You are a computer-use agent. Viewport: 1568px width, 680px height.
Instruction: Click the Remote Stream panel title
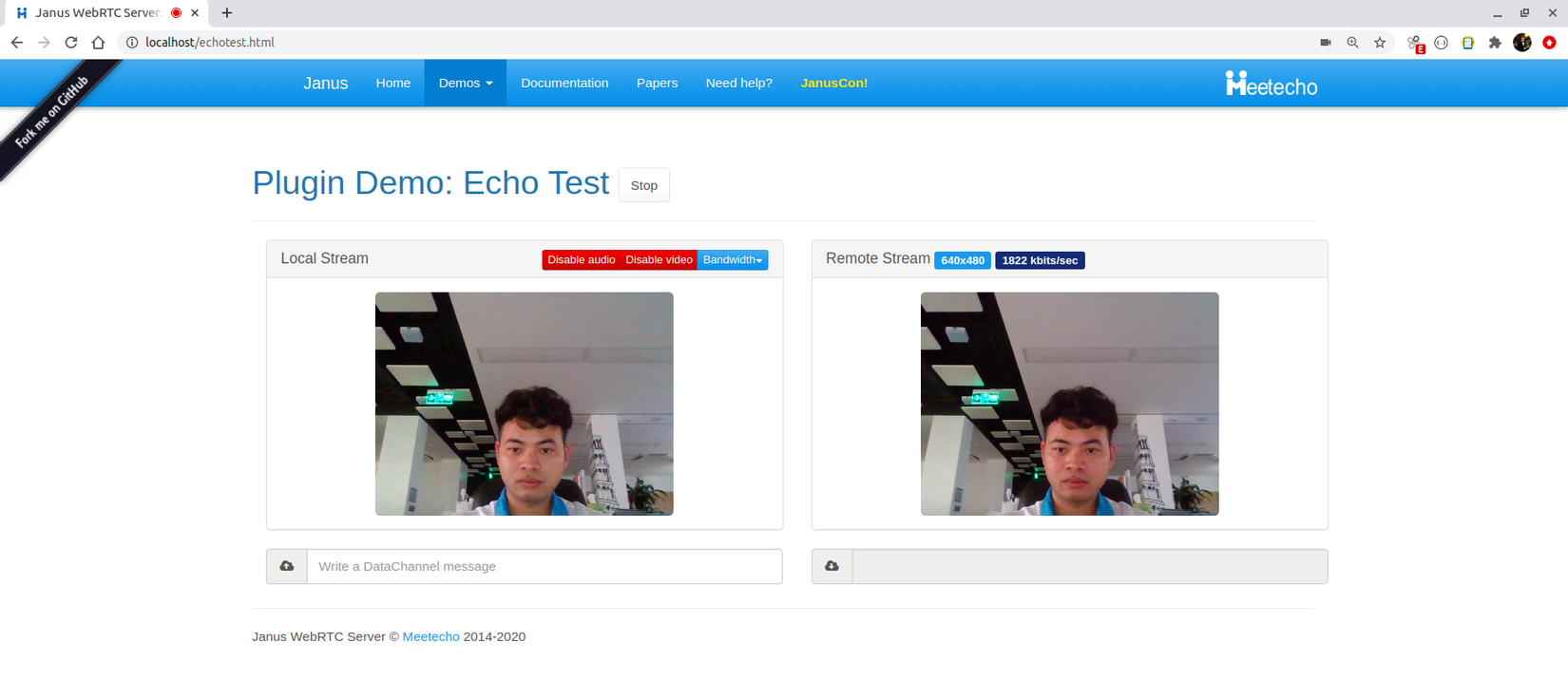(878, 258)
